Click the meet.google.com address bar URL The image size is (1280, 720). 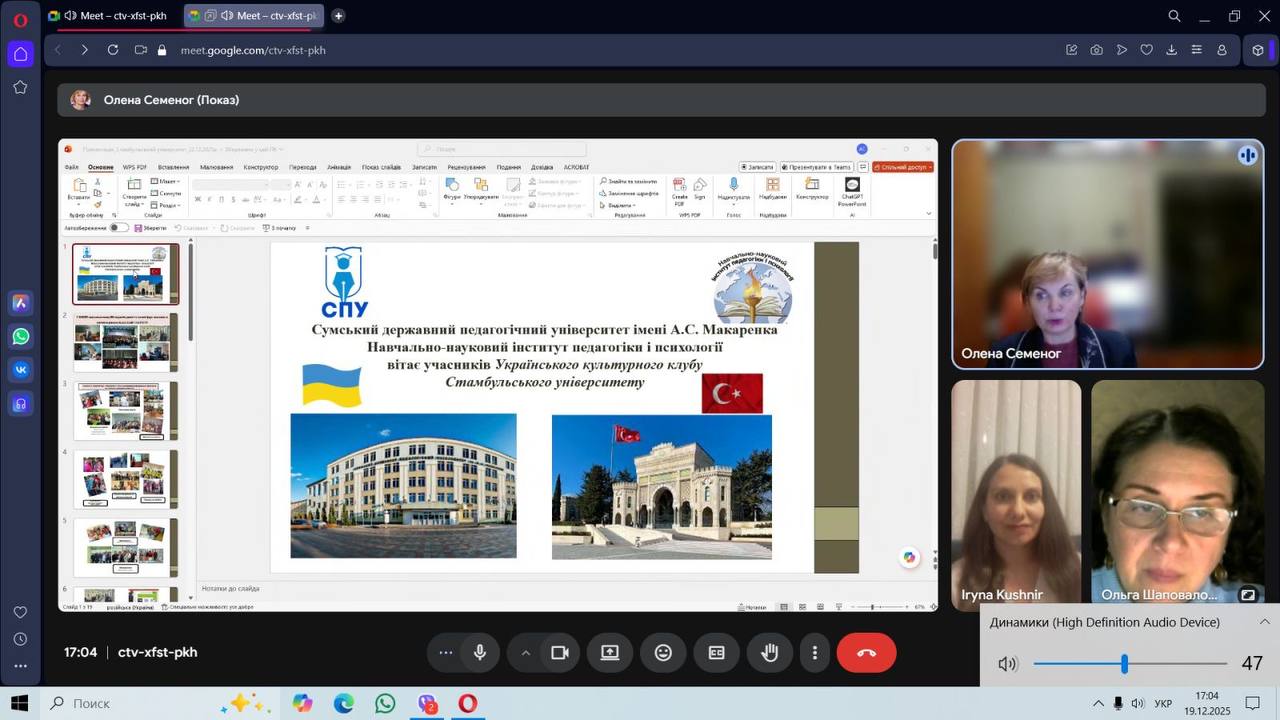coord(253,50)
